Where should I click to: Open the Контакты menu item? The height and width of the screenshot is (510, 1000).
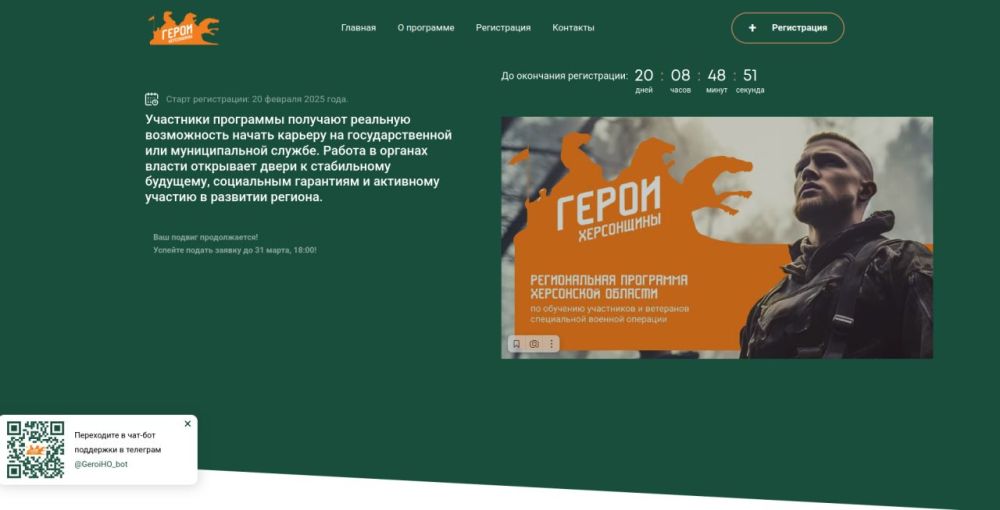pos(573,28)
